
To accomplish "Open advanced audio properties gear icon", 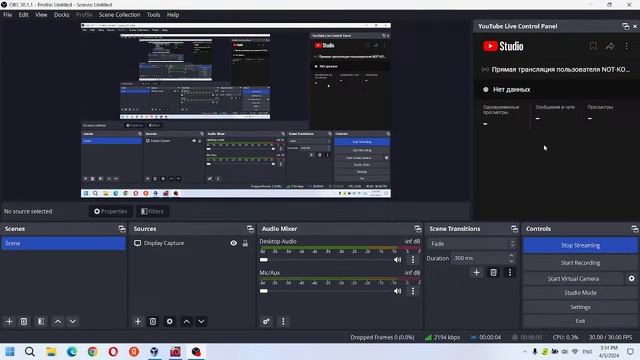I will click(266, 321).
